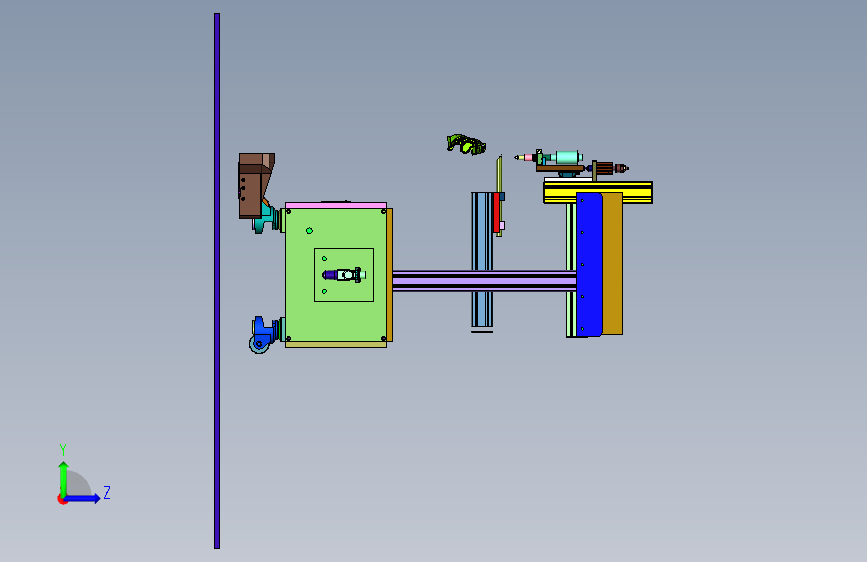Select the blue vertical side plate
This screenshot has width=867, height=562.
589,264
